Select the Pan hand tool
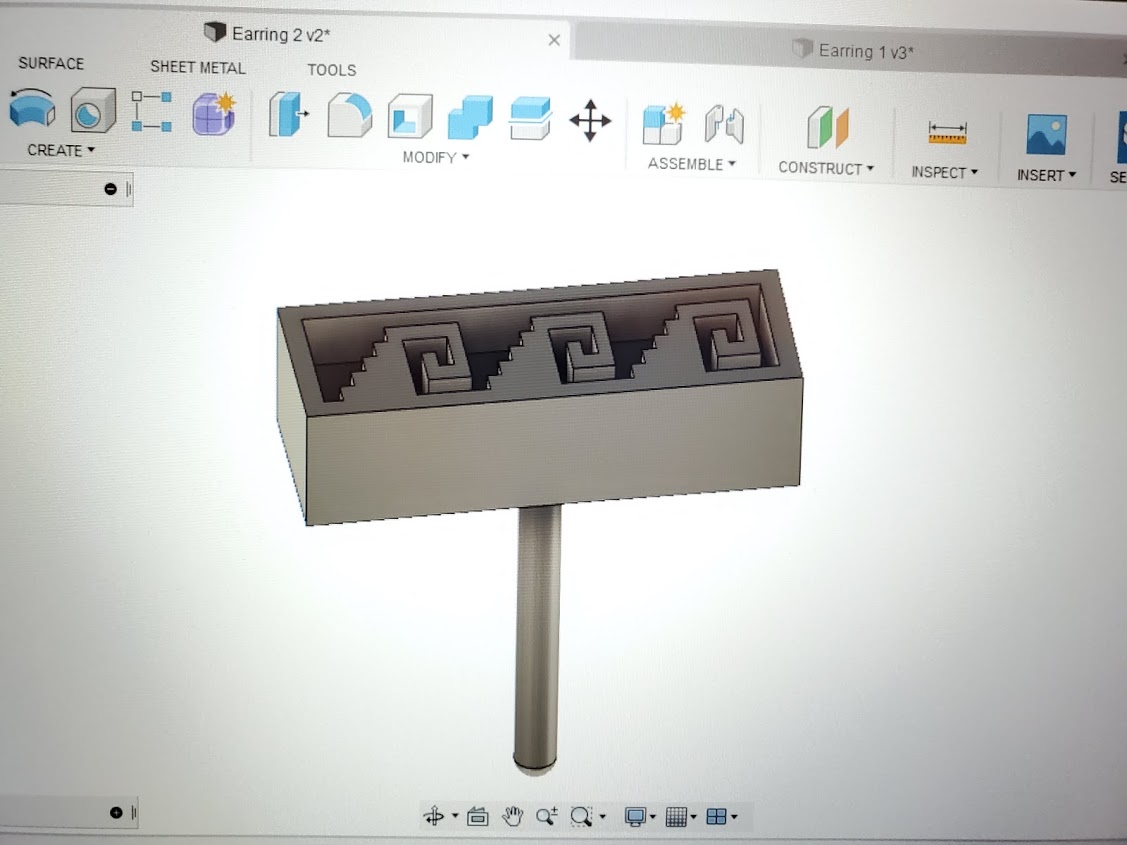Image resolution: width=1127 pixels, height=845 pixels. tap(512, 816)
